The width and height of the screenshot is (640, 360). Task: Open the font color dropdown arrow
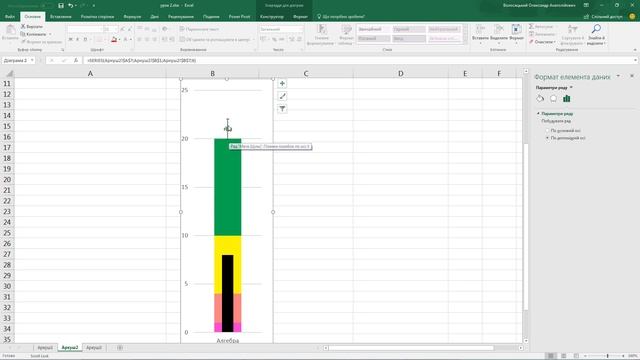[x=119, y=40]
